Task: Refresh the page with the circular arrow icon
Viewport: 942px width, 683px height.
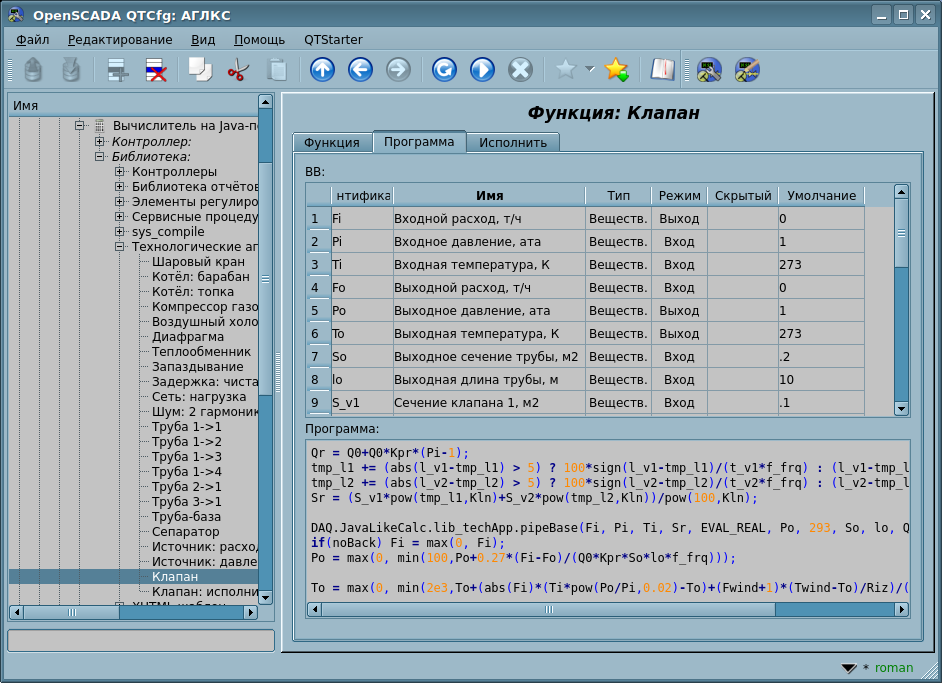Action: click(444, 70)
